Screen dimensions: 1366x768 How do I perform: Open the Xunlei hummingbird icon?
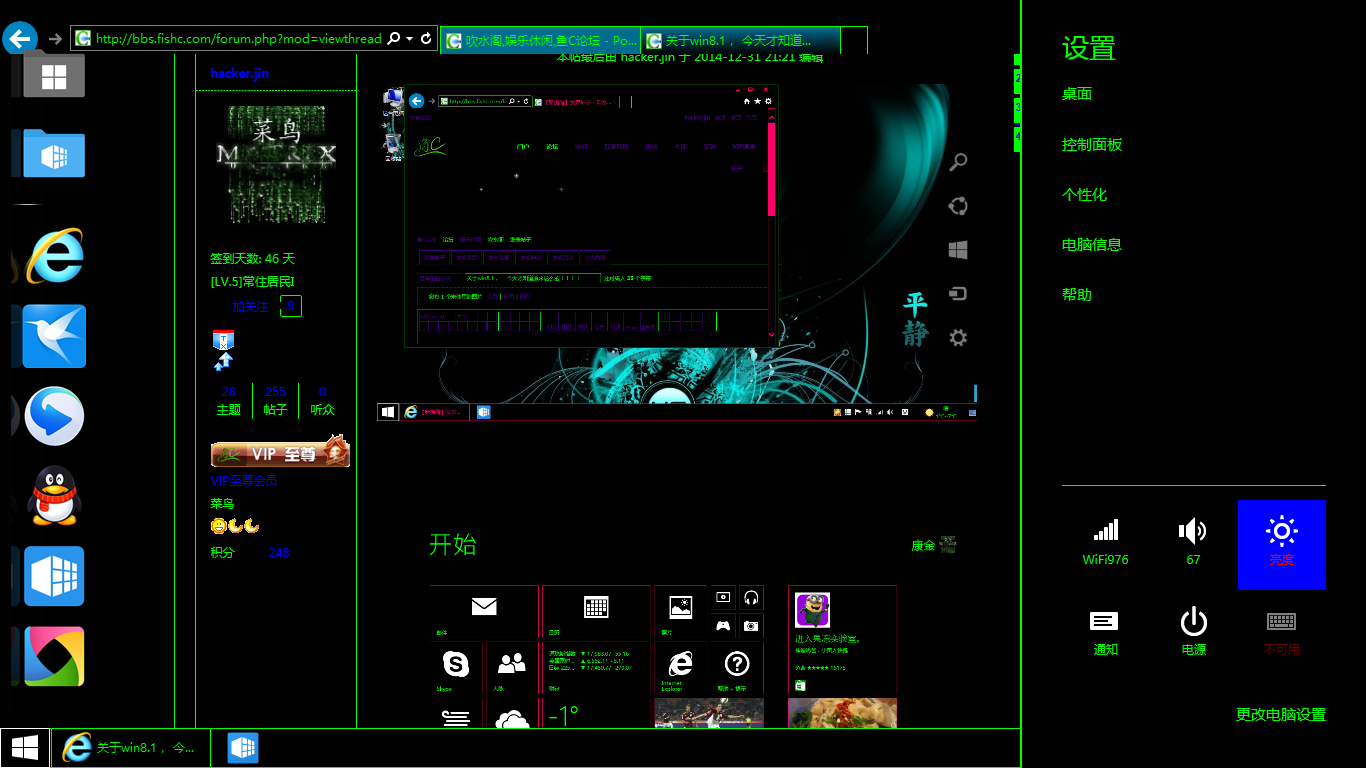pyautogui.click(x=54, y=336)
